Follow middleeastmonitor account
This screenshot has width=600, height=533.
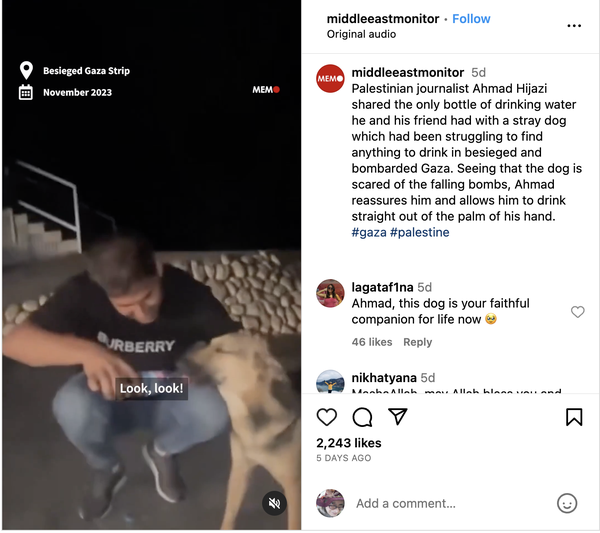pos(471,19)
